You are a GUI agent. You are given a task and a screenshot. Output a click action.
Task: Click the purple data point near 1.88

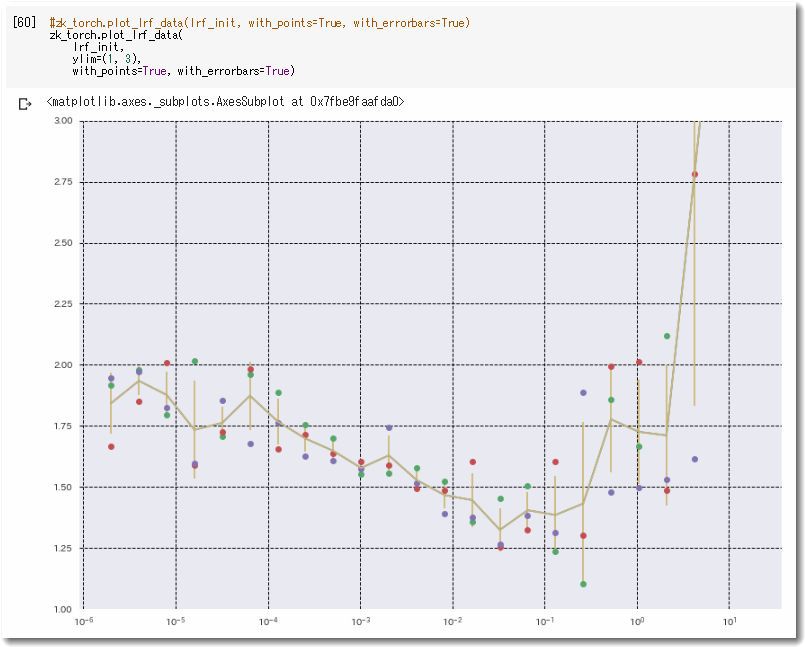pos(583,393)
